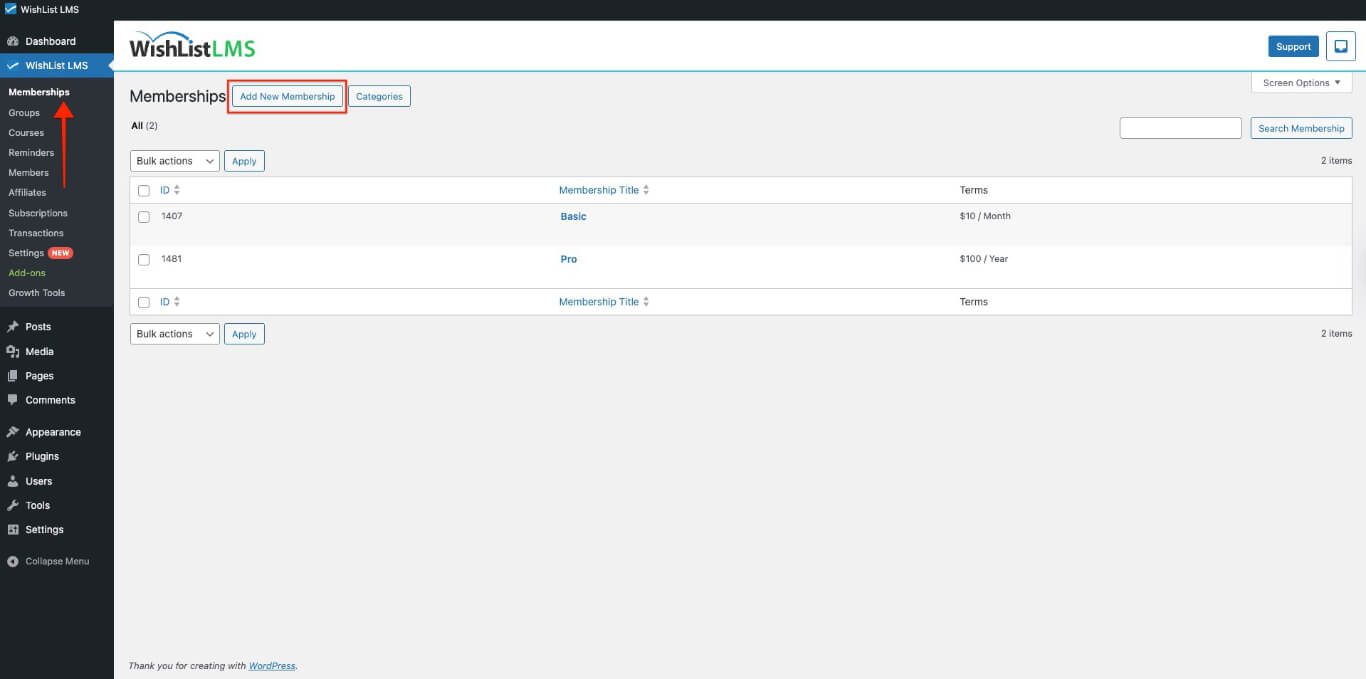Click the monitor icon next to Support

[1340, 45]
